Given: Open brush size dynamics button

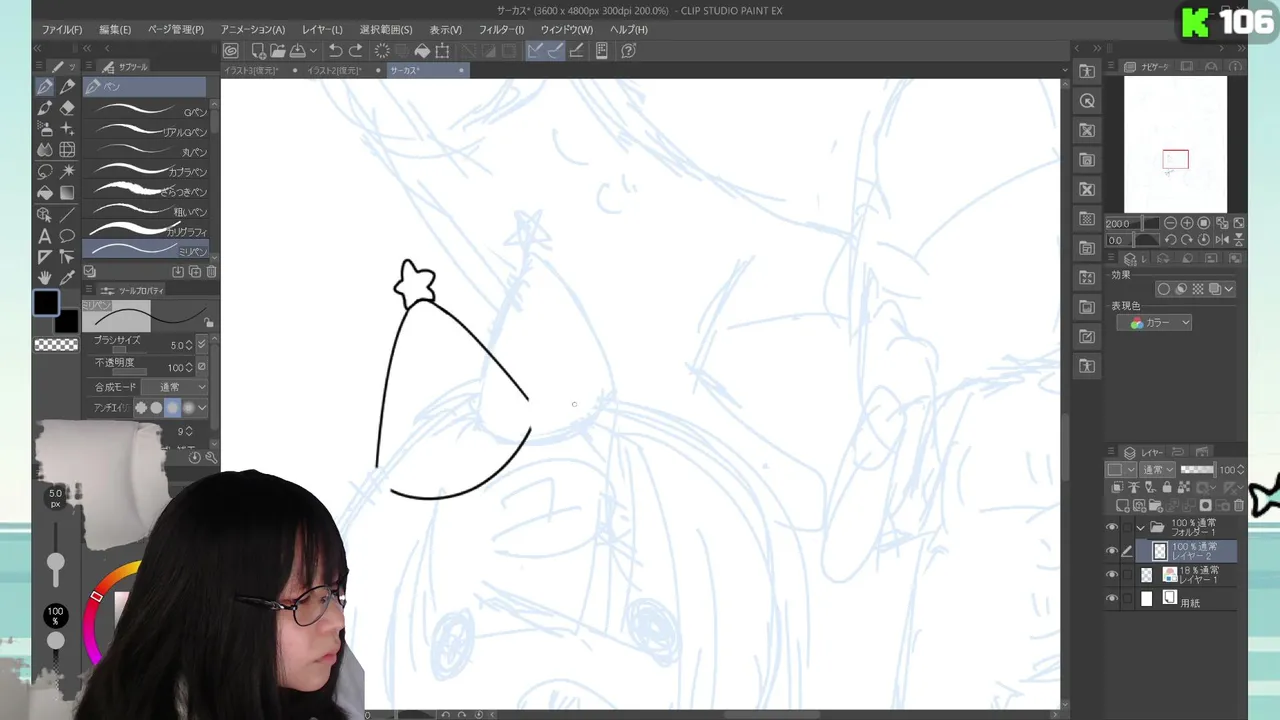Looking at the screenshot, I should coord(202,345).
